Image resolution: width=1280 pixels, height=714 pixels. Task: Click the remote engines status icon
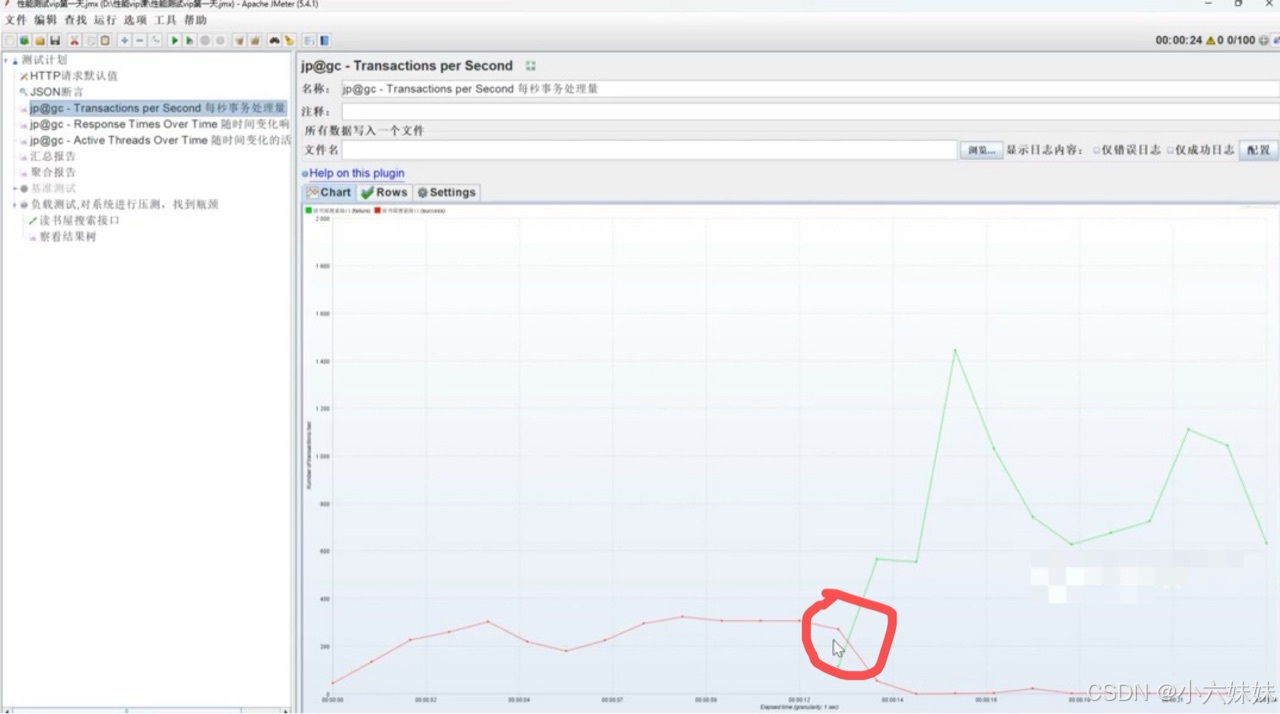(x=1265, y=40)
